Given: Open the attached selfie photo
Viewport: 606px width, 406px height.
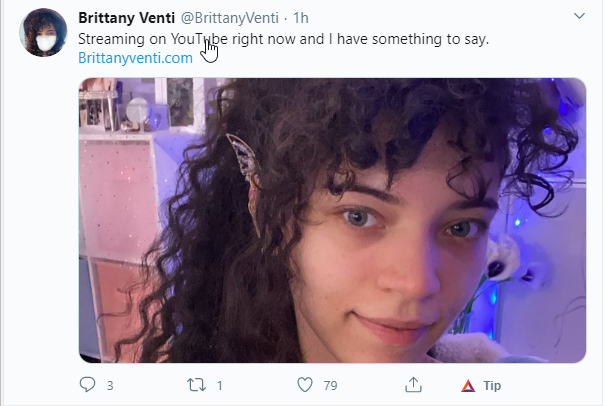Looking at the screenshot, I should coord(332,220).
